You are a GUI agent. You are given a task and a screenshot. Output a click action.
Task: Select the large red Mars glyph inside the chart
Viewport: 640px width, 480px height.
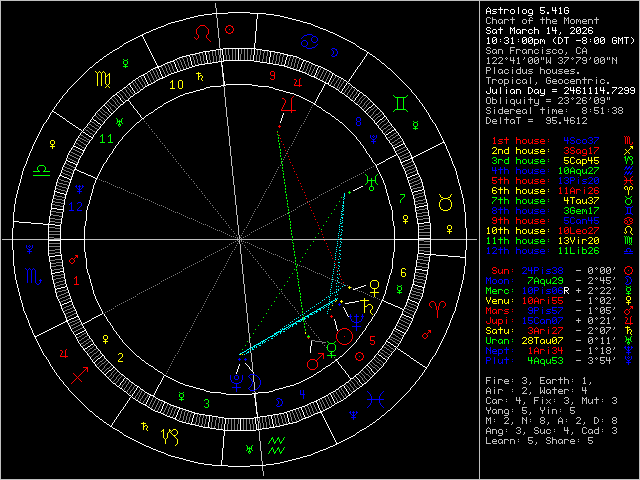315,362
